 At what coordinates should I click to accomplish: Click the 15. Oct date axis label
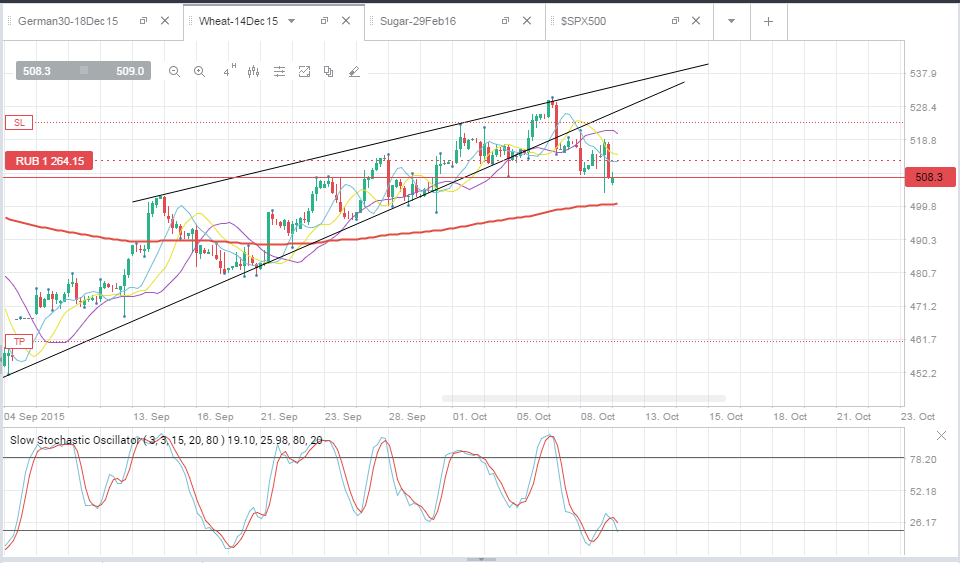point(726,417)
